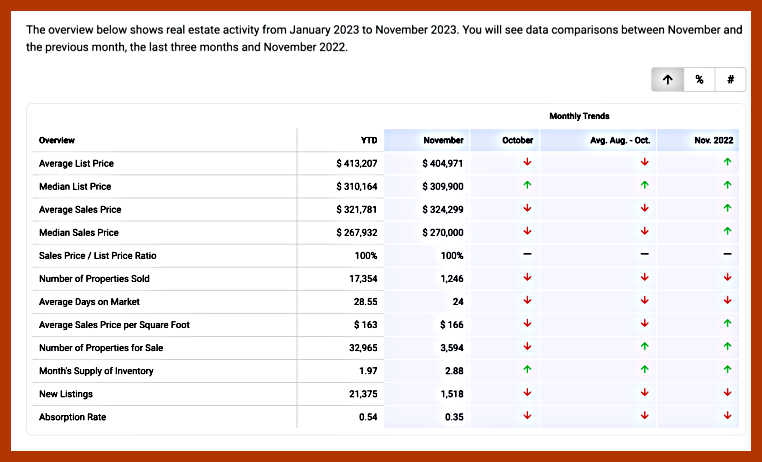Click October red arrow for Average List Price
Screen dimensions: 762x462
pyautogui.click(x=527, y=162)
